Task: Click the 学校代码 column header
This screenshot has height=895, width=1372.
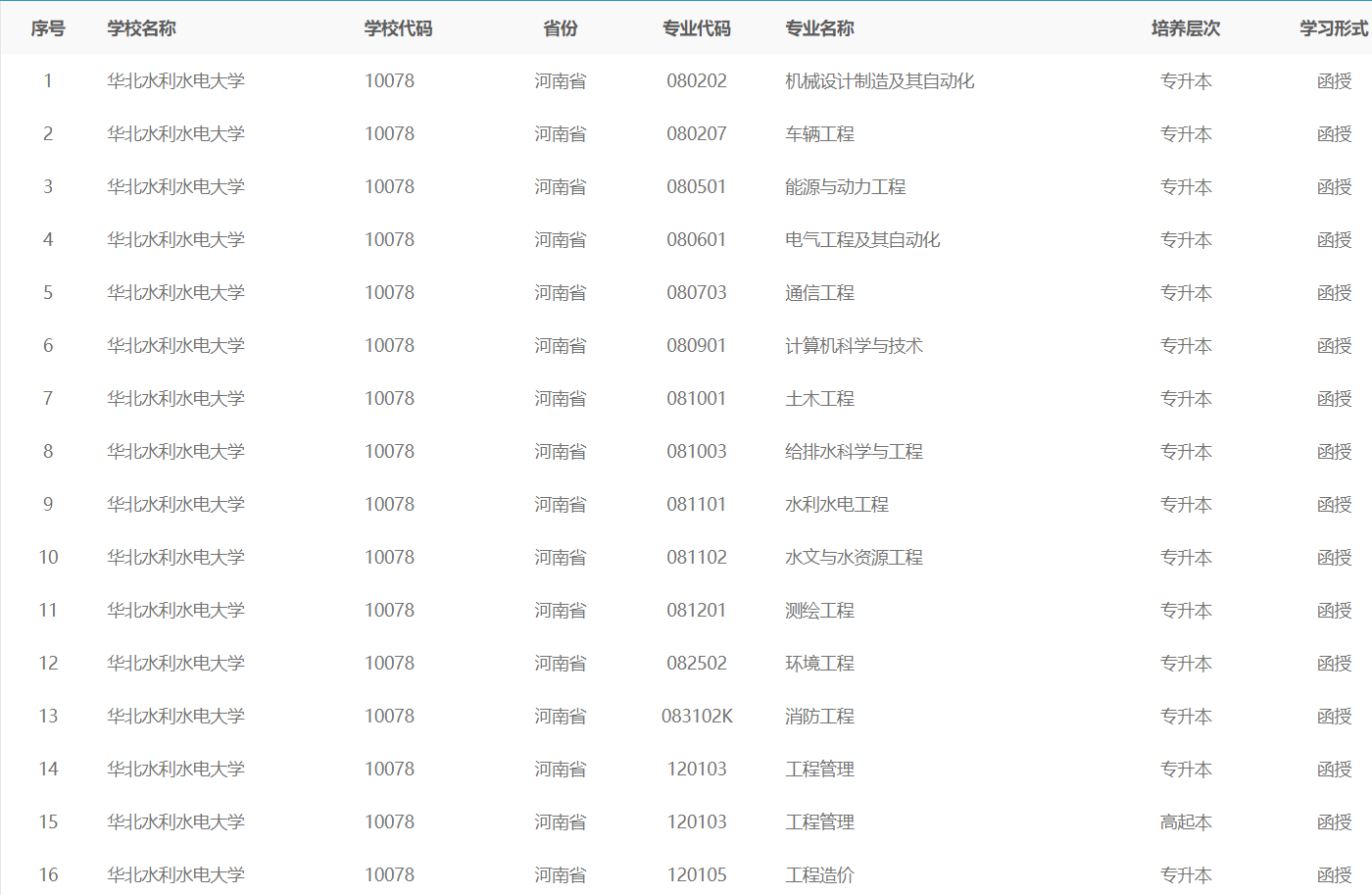Action: click(398, 28)
